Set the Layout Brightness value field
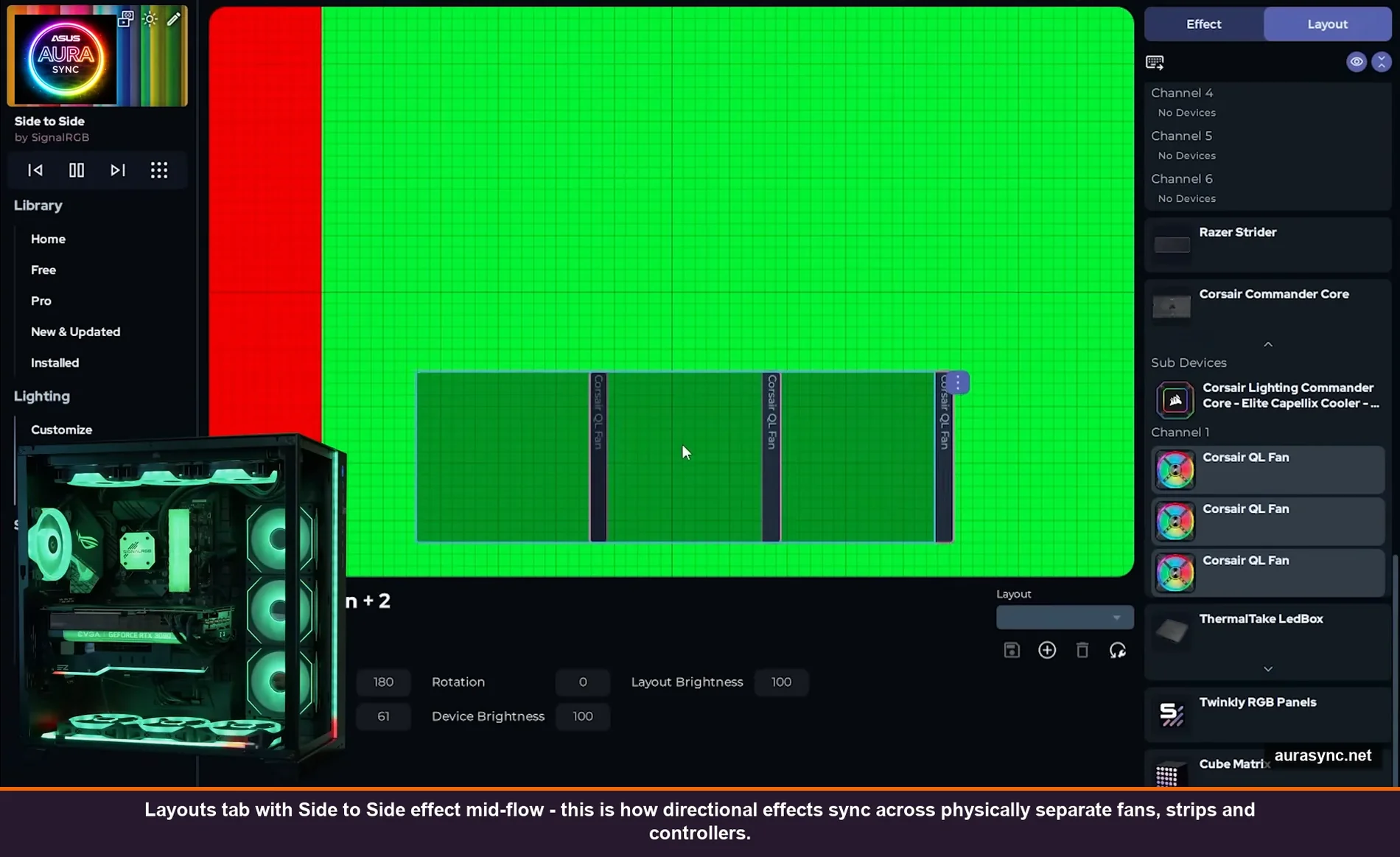1400x857 pixels. (x=781, y=682)
